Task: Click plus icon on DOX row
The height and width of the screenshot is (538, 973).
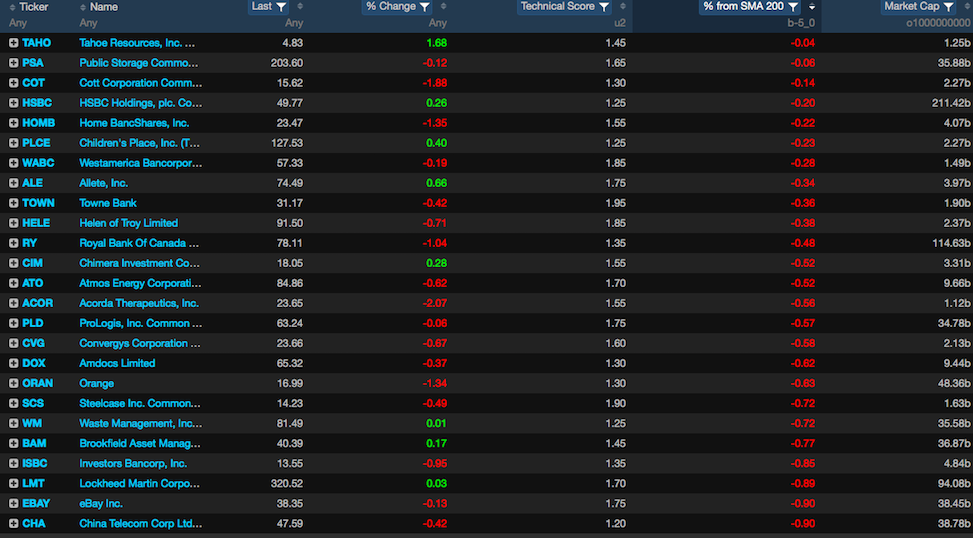Action: tap(13, 363)
